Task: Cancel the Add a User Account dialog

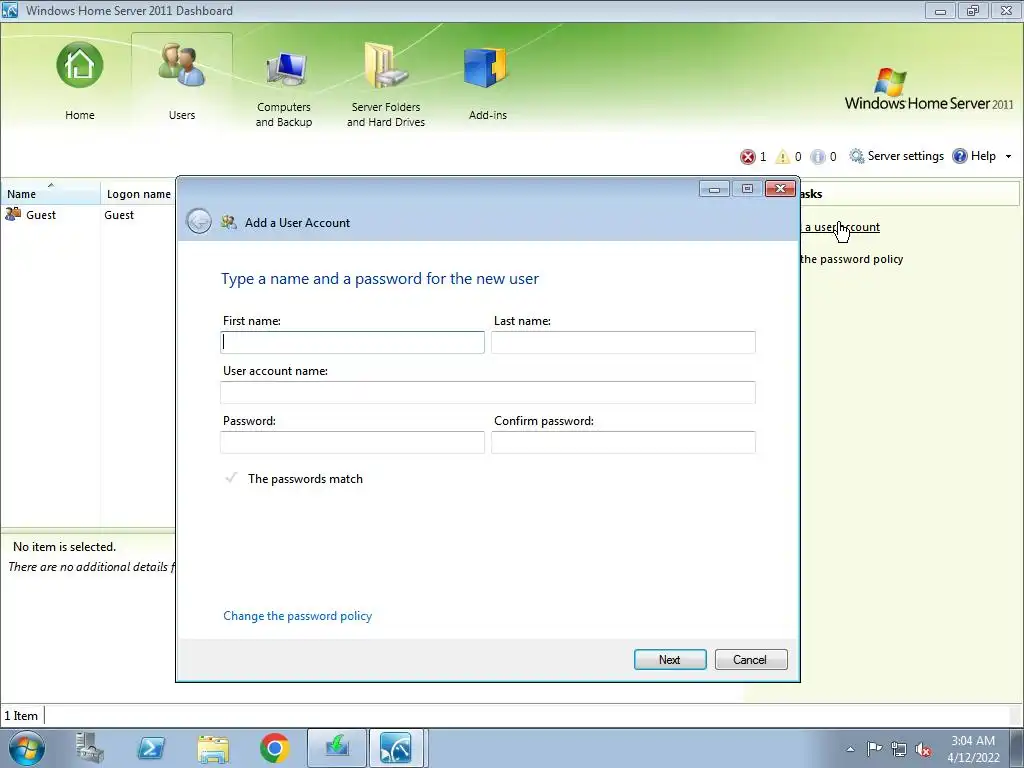Action: (x=751, y=660)
